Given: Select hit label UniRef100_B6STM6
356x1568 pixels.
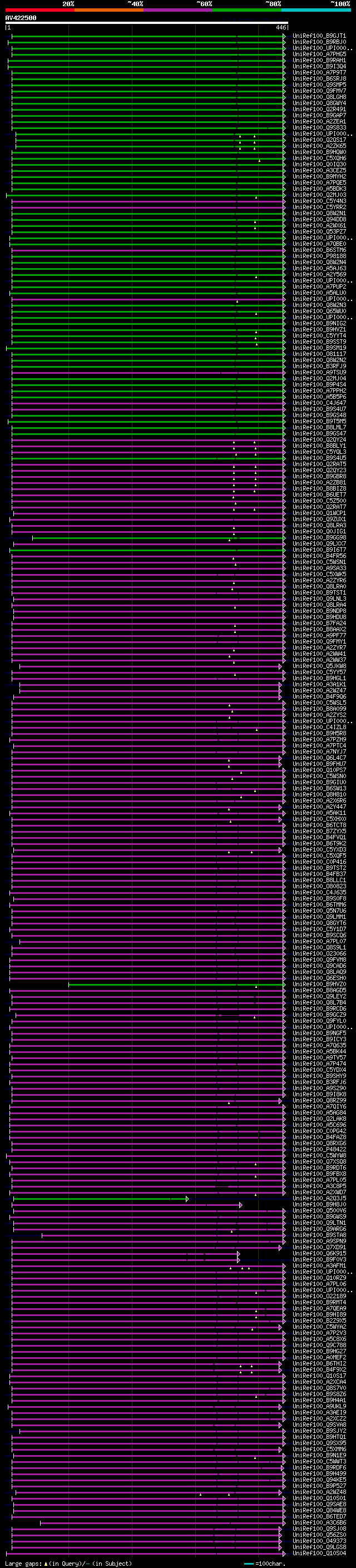Looking at the screenshot, I should coord(319,250).
